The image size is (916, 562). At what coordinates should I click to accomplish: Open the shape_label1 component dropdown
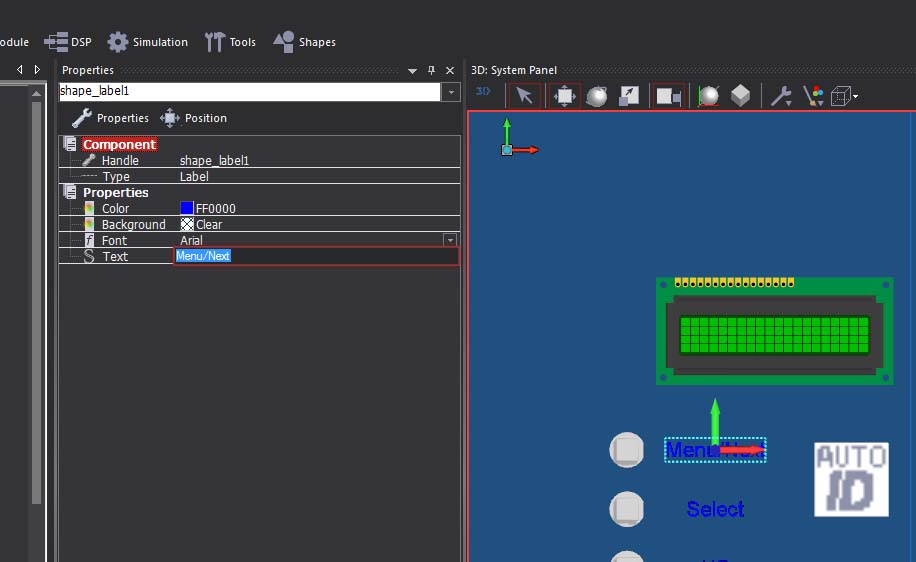[x=450, y=92]
